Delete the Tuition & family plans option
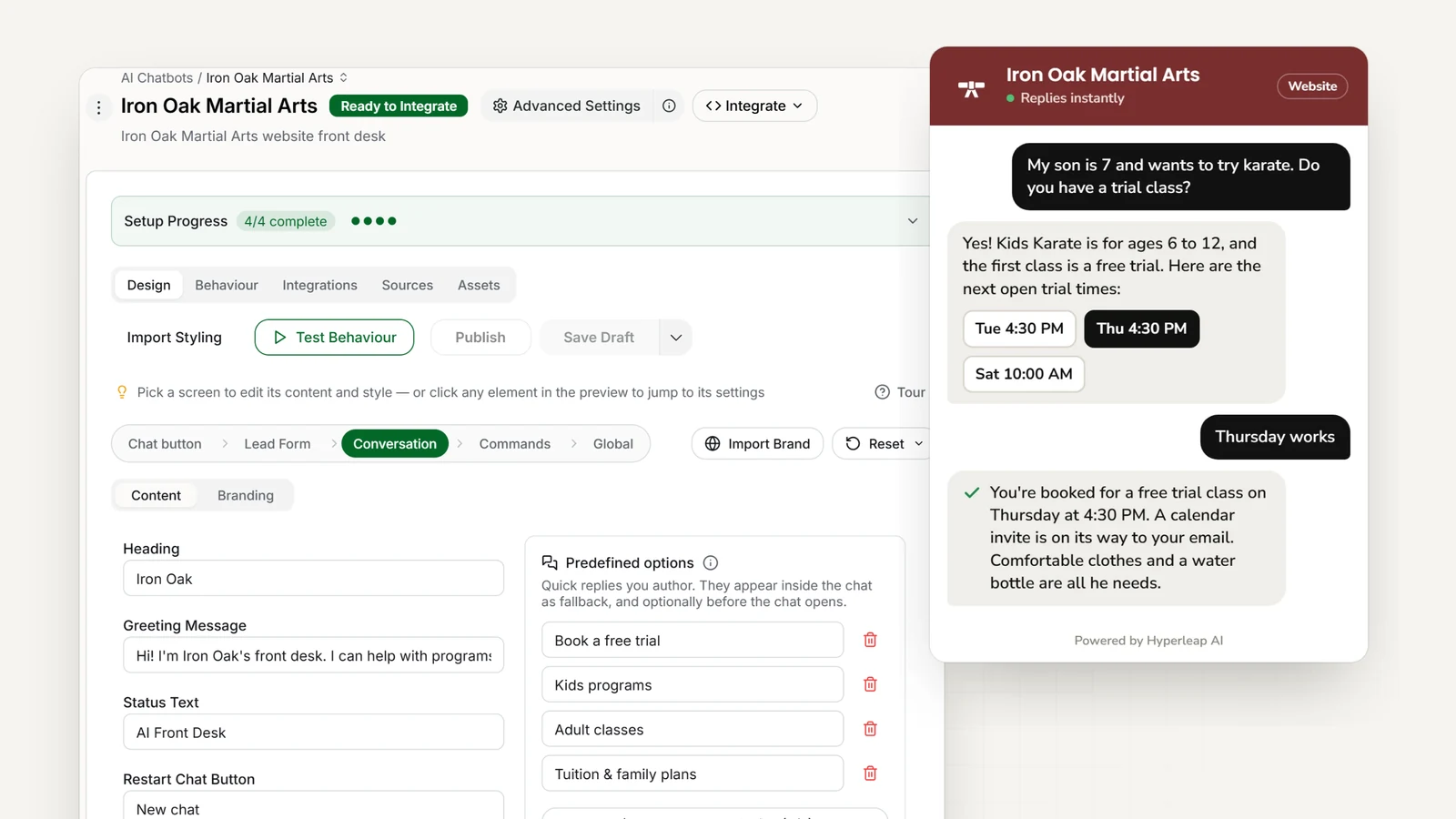Viewport: 1456px width, 819px height. pyautogui.click(x=870, y=773)
